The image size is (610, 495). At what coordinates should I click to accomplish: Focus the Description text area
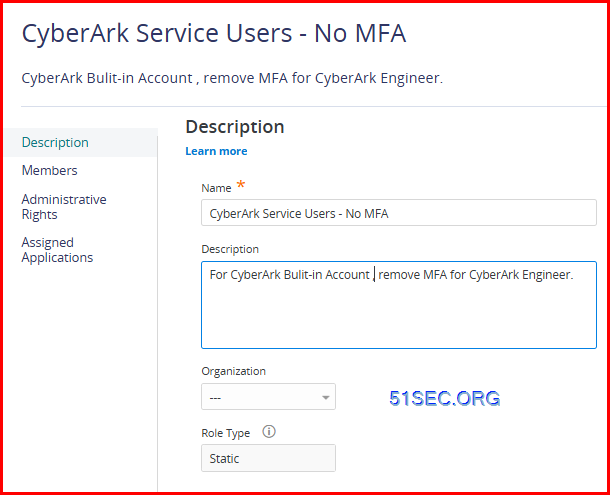click(398, 305)
